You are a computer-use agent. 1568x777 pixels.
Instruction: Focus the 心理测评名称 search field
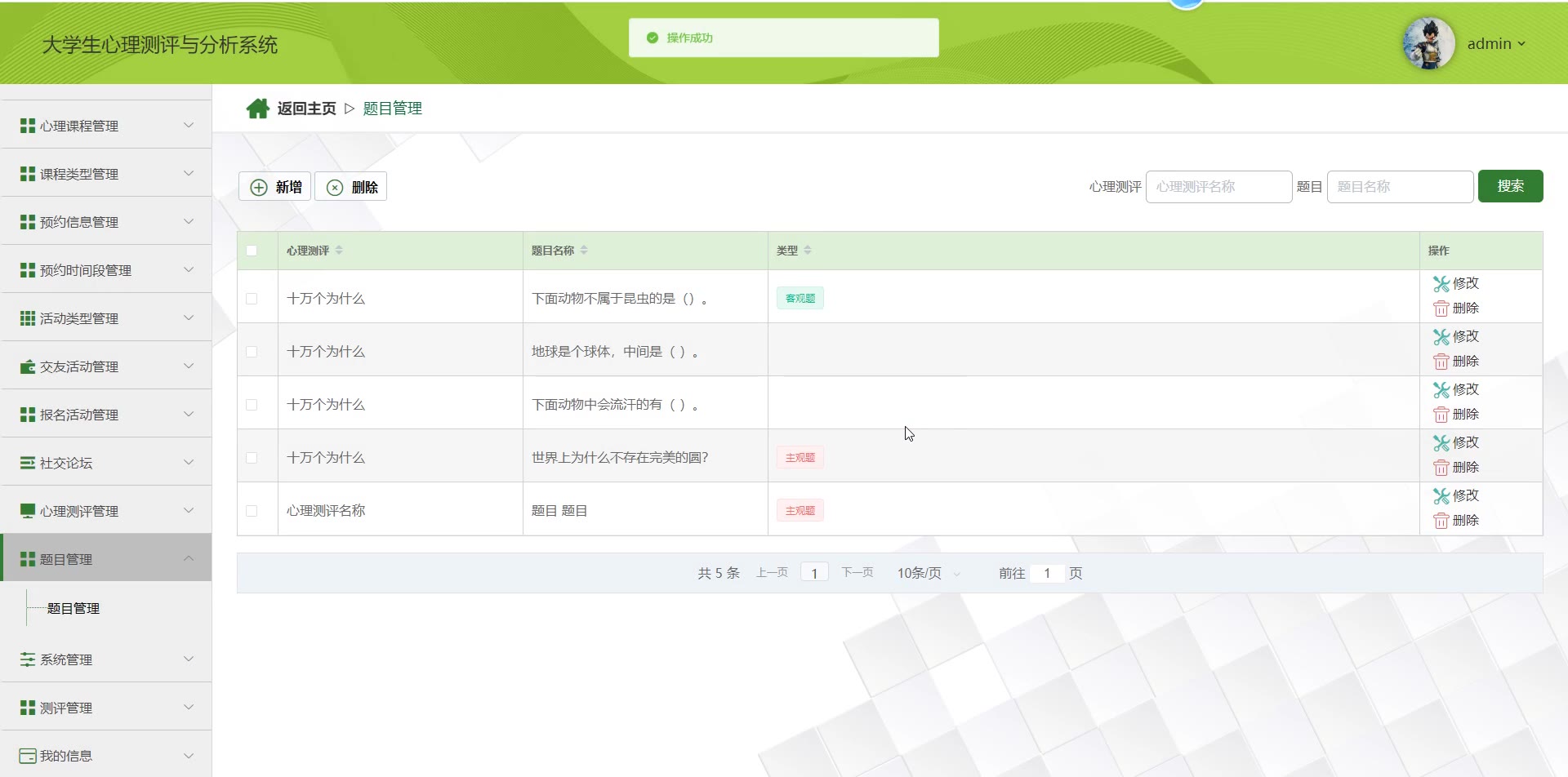pos(1218,187)
